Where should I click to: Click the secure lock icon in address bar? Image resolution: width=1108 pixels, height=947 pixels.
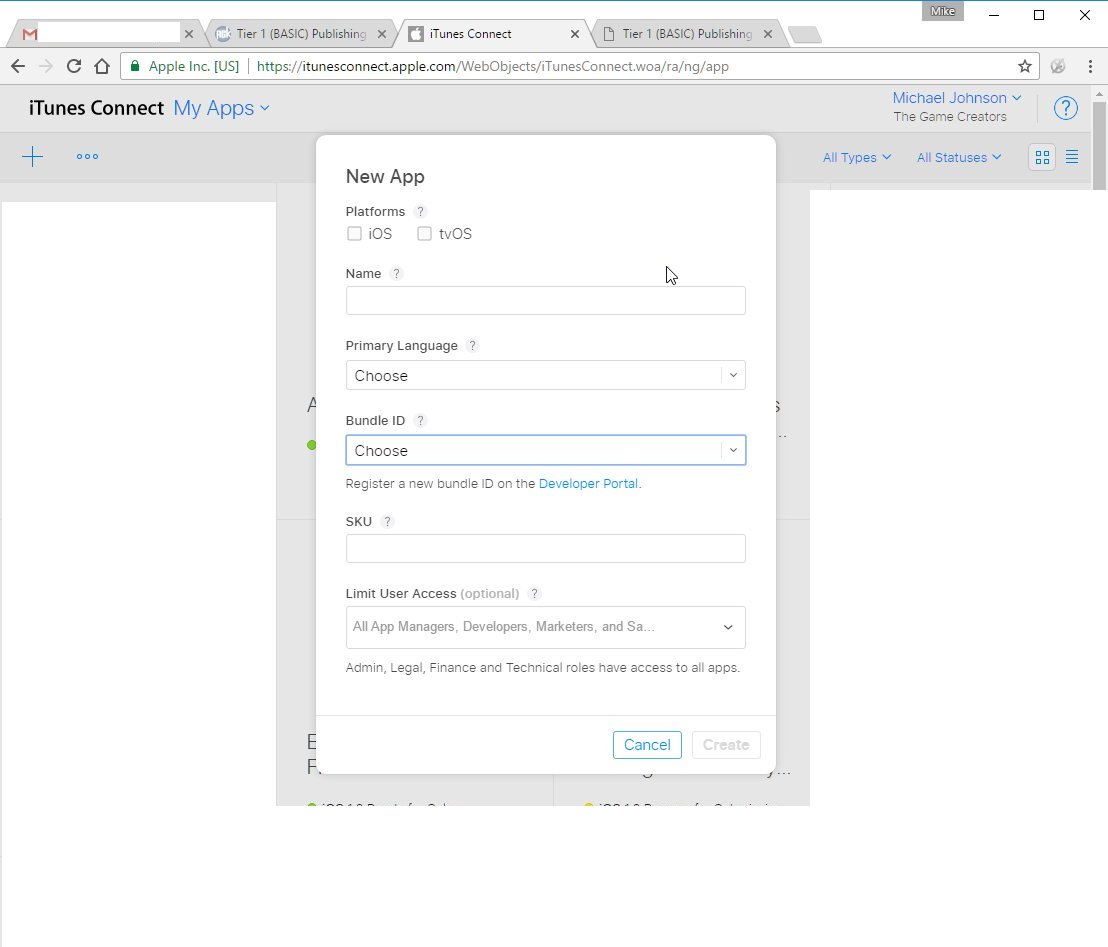click(135, 66)
